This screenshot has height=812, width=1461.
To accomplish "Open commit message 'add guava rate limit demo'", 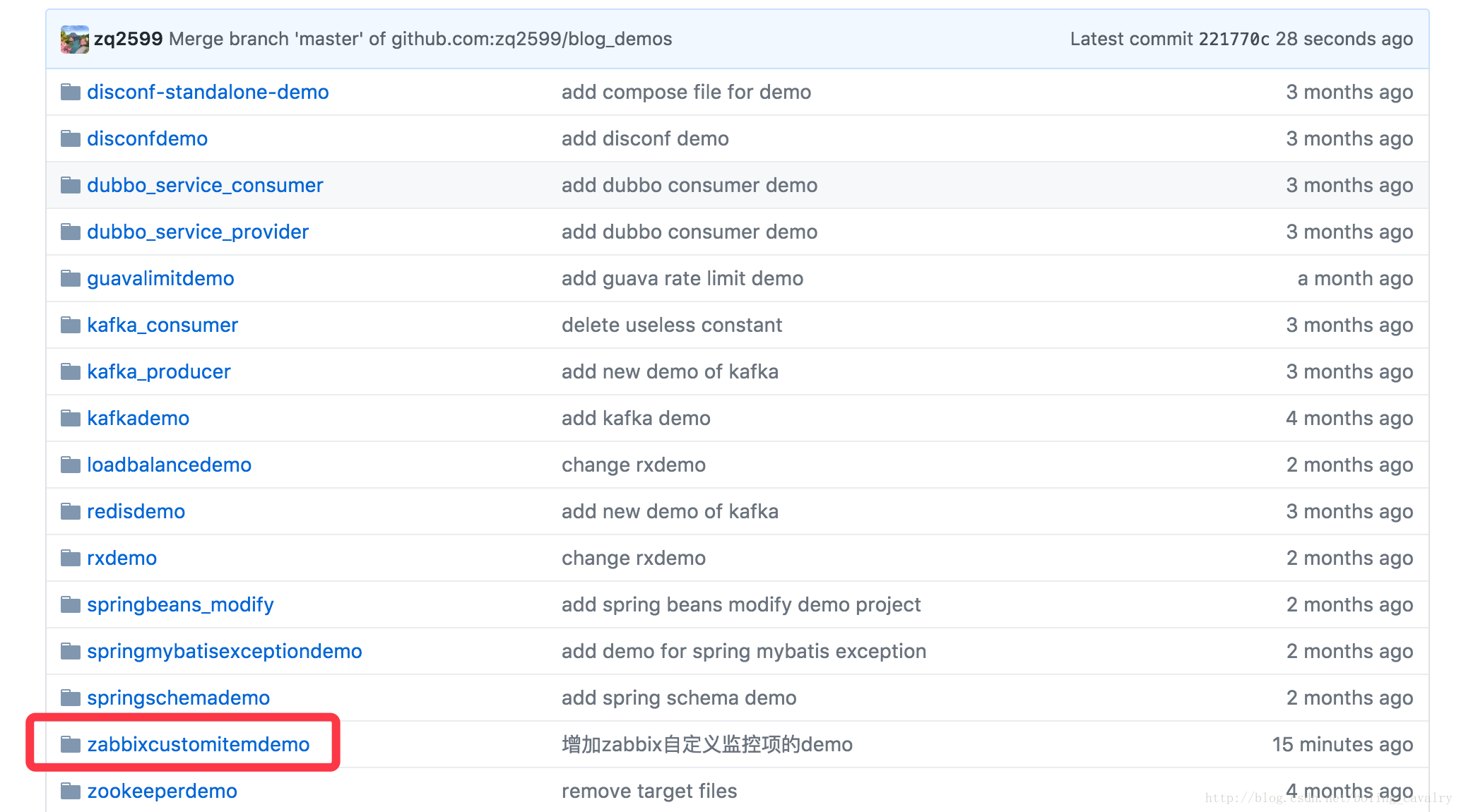I will coord(682,278).
